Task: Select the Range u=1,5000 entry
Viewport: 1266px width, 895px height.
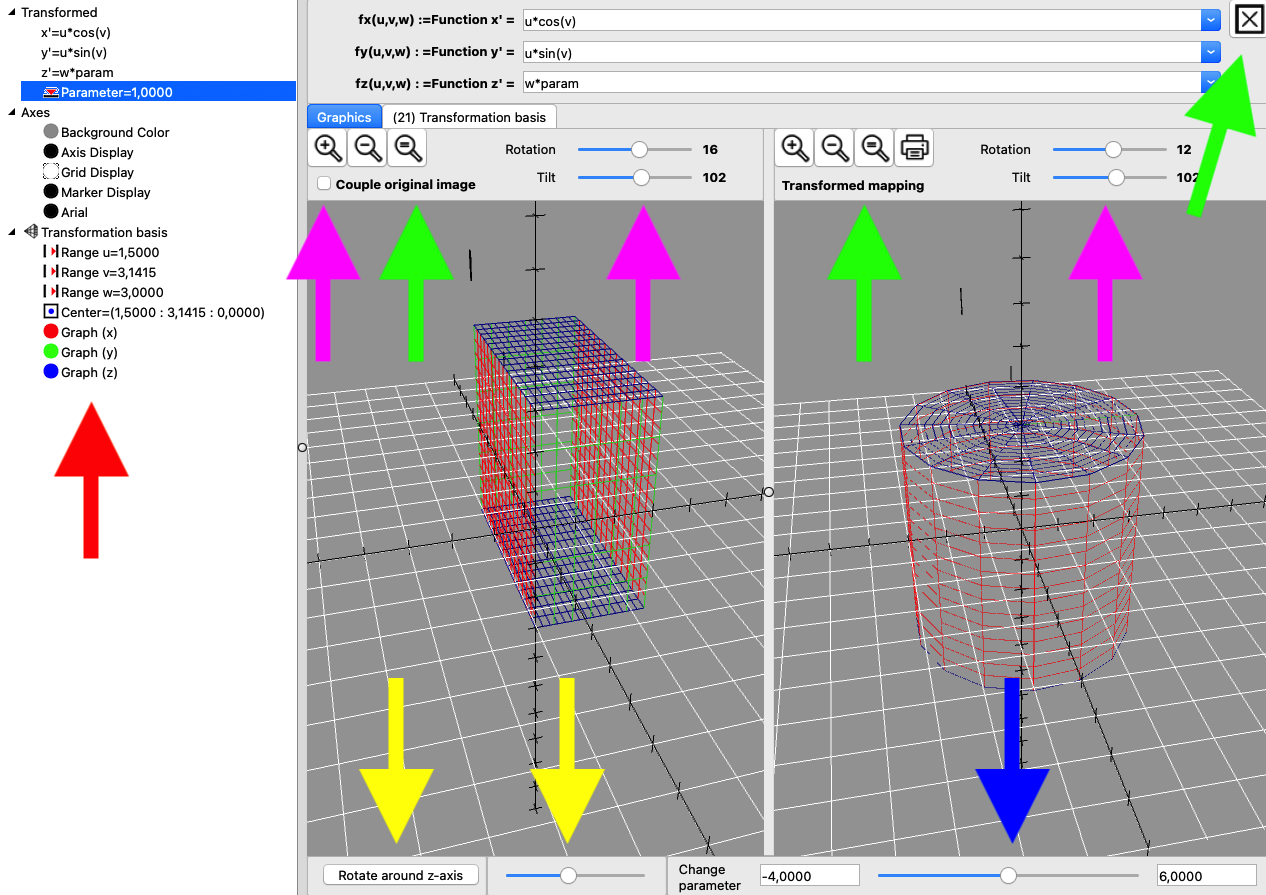Action: [x=109, y=252]
